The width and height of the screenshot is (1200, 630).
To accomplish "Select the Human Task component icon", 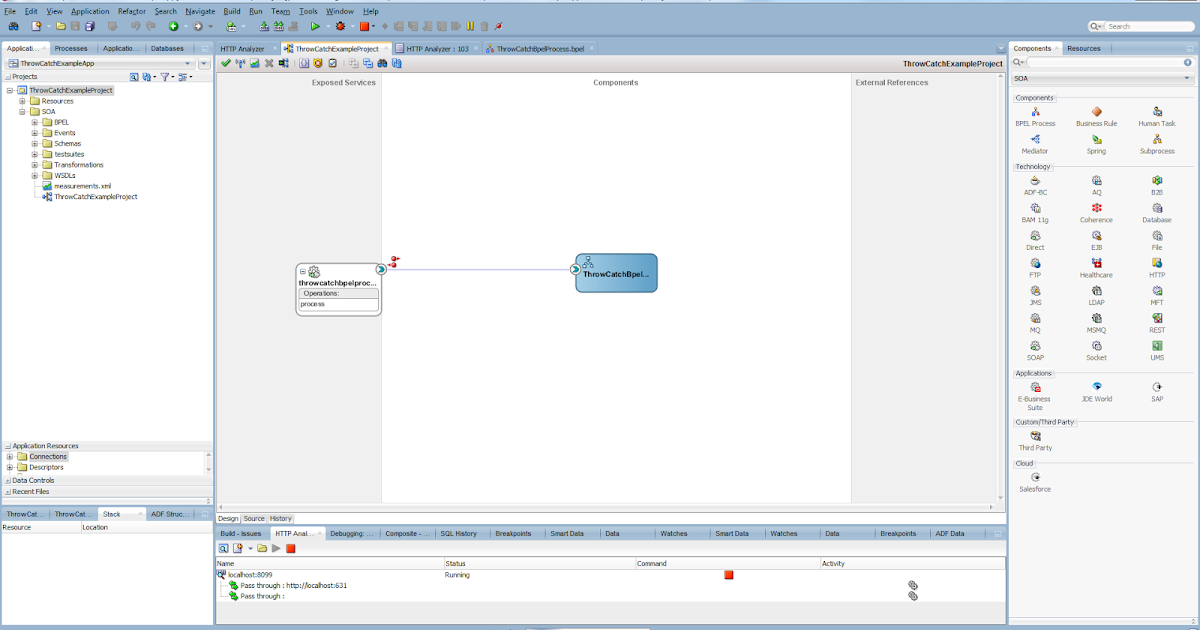I will tap(1157, 112).
